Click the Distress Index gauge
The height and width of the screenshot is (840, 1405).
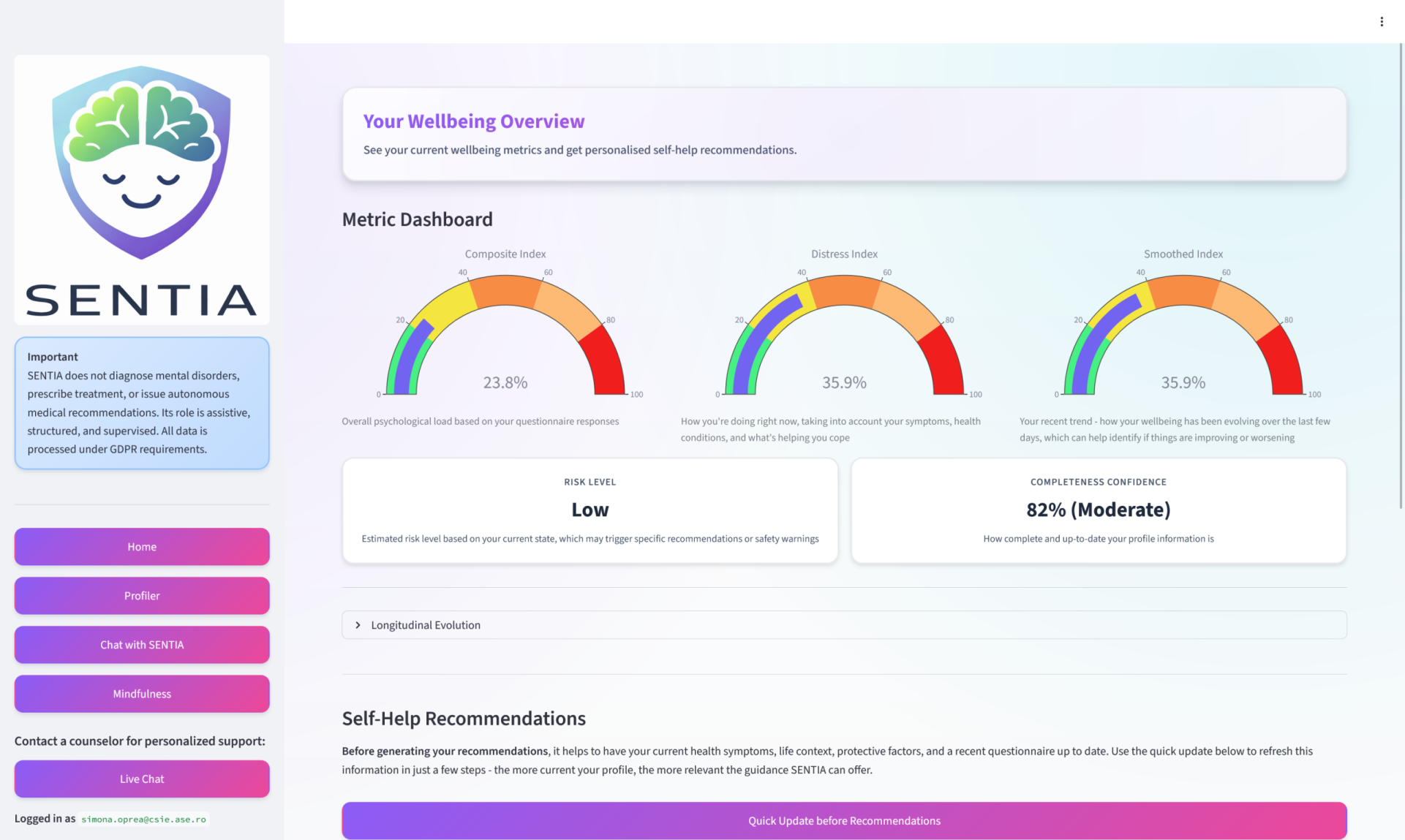[844, 334]
